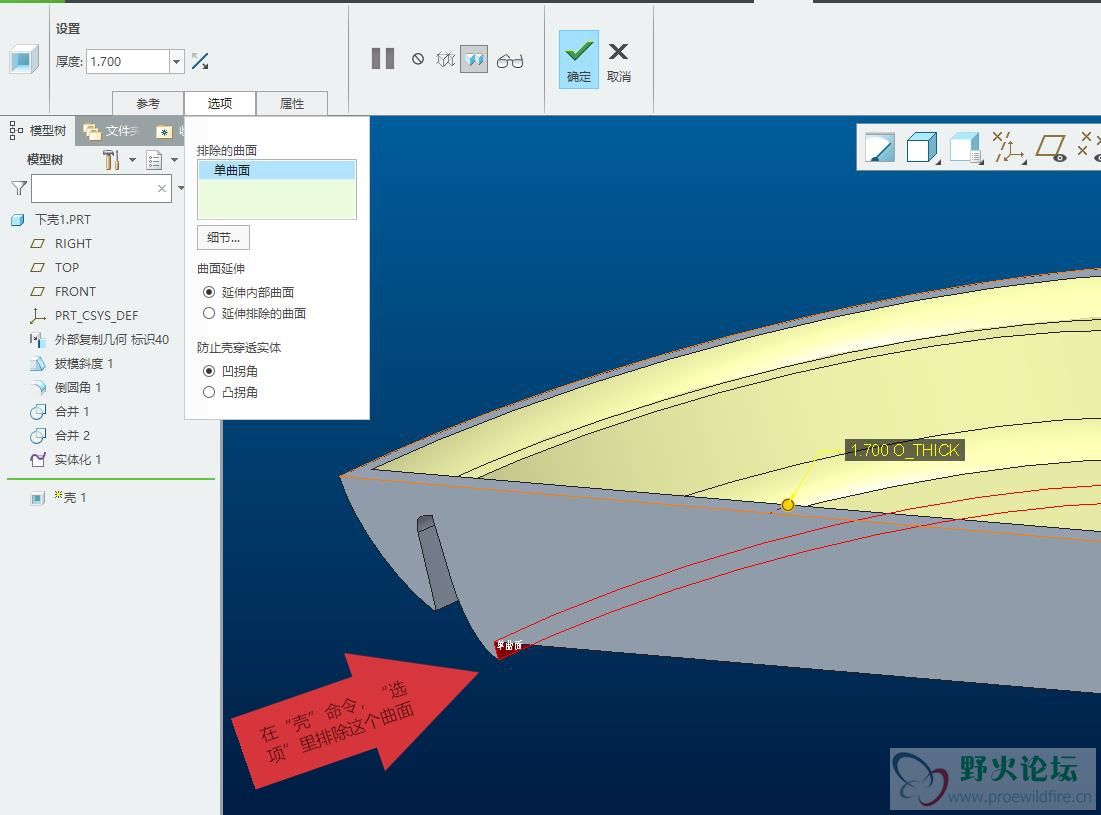1101x815 pixels.
Task: Select 合并 2 feature
Action: tap(72, 435)
